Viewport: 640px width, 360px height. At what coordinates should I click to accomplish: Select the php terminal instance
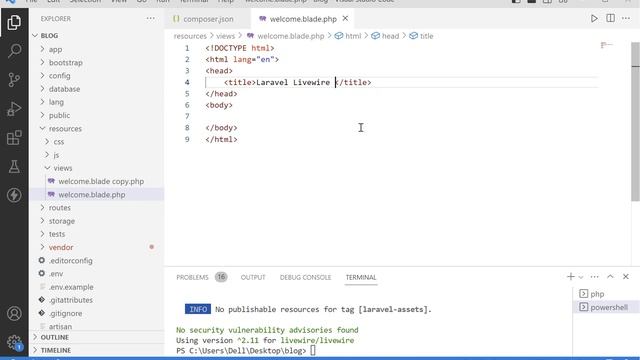(x=606, y=294)
